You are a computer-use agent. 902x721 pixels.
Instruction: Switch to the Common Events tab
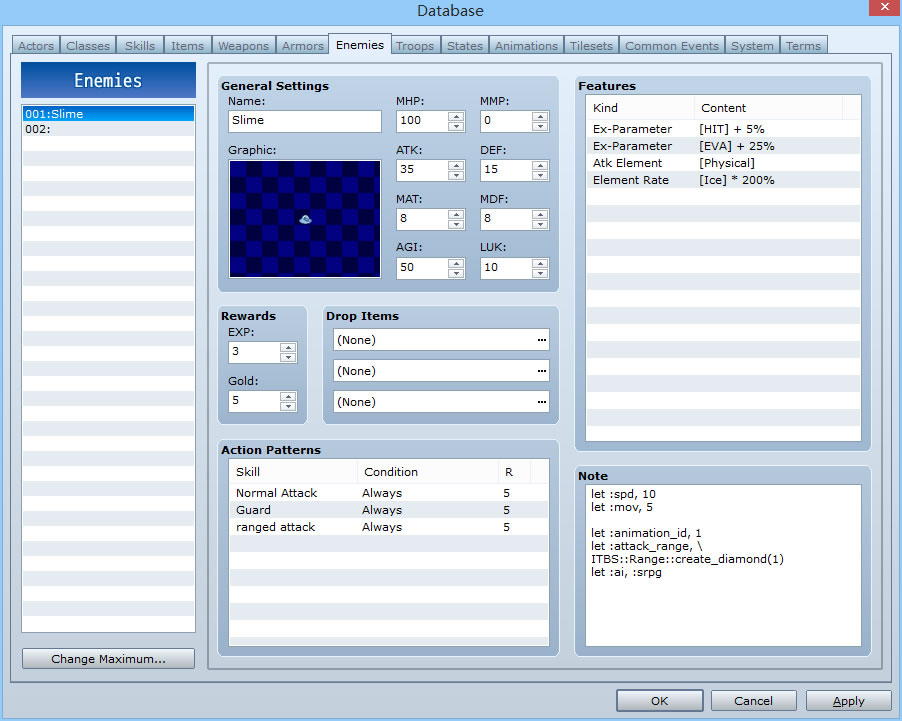click(x=672, y=45)
